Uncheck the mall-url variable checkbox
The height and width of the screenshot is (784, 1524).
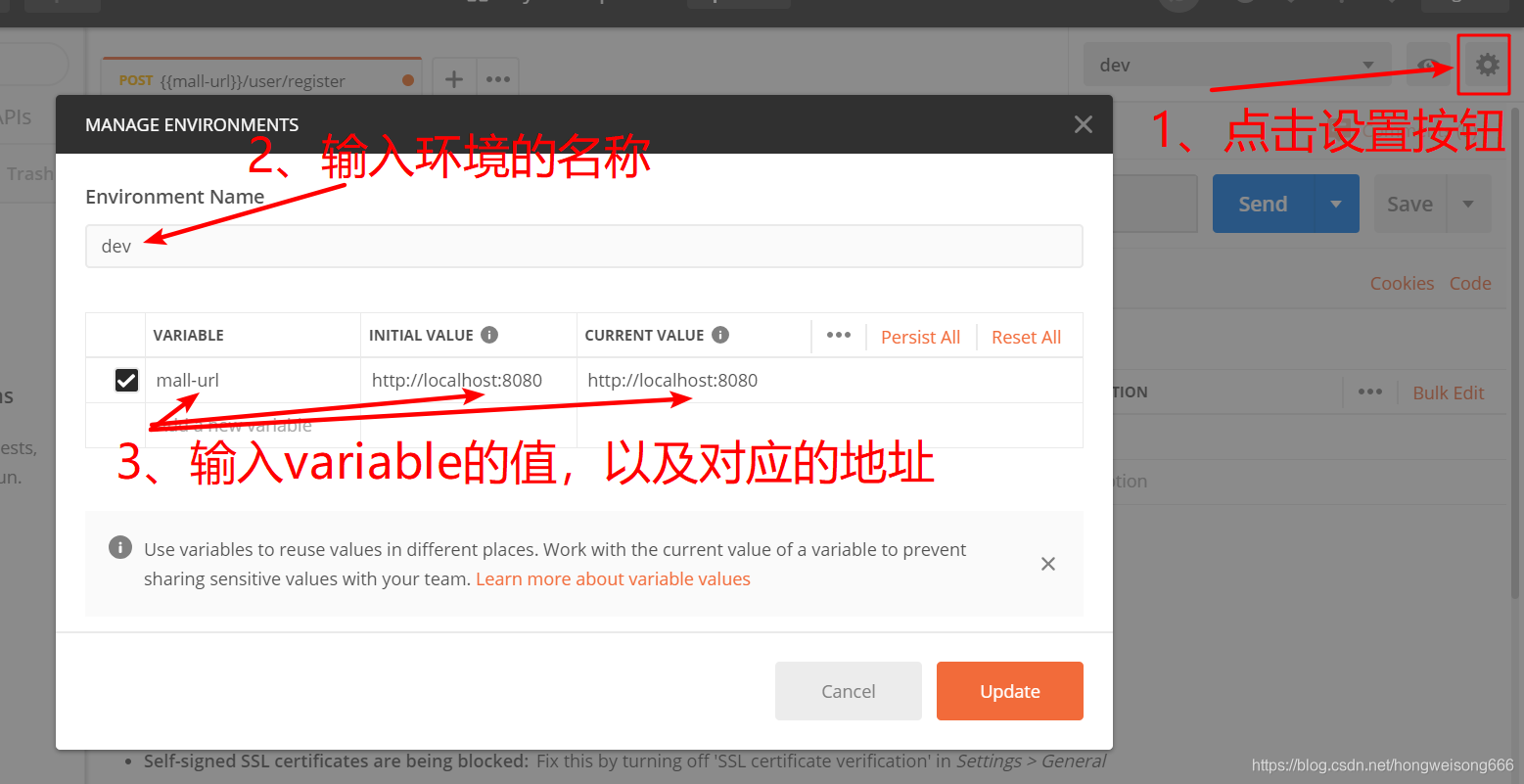click(126, 380)
